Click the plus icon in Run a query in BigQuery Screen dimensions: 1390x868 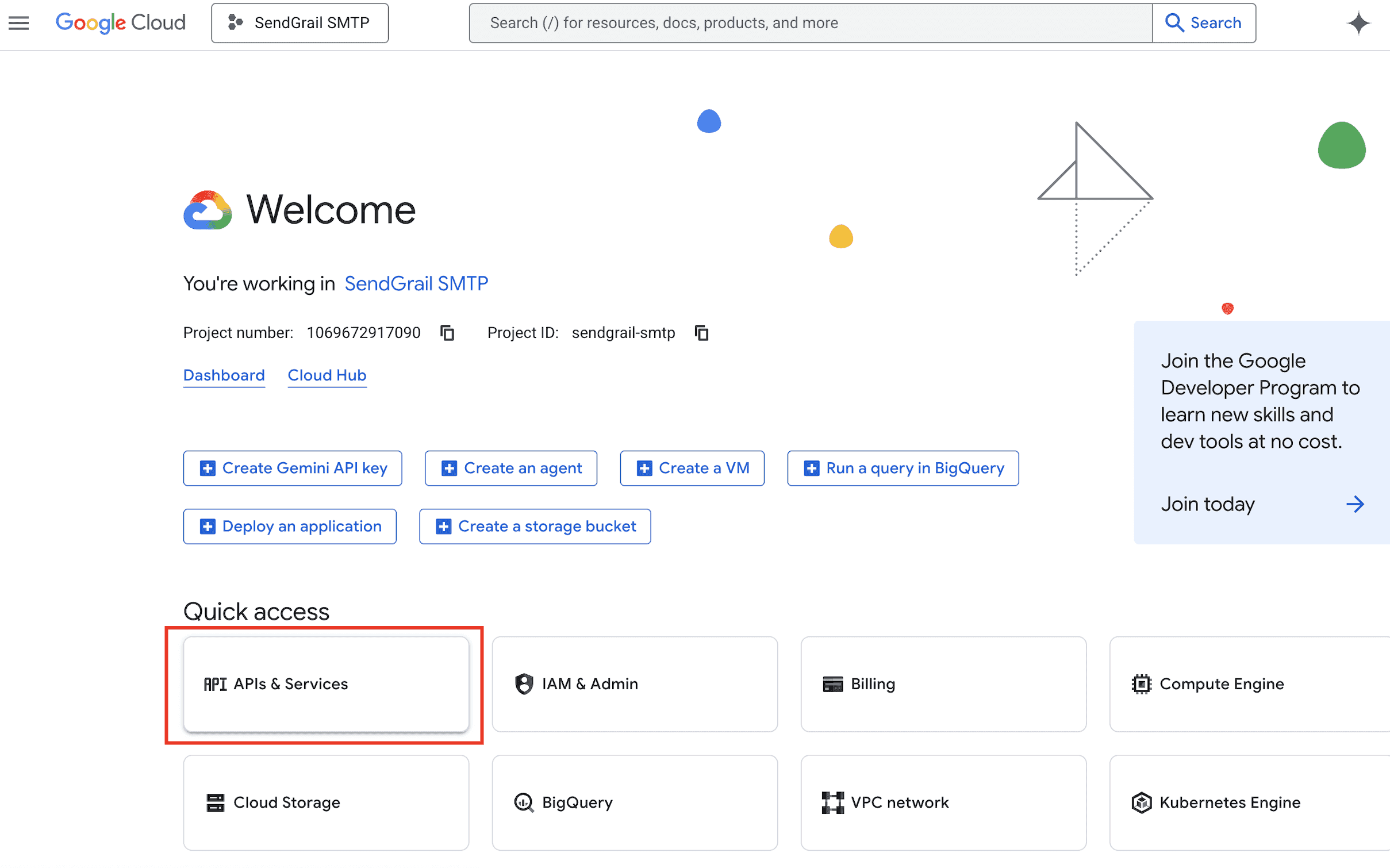coord(811,468)
